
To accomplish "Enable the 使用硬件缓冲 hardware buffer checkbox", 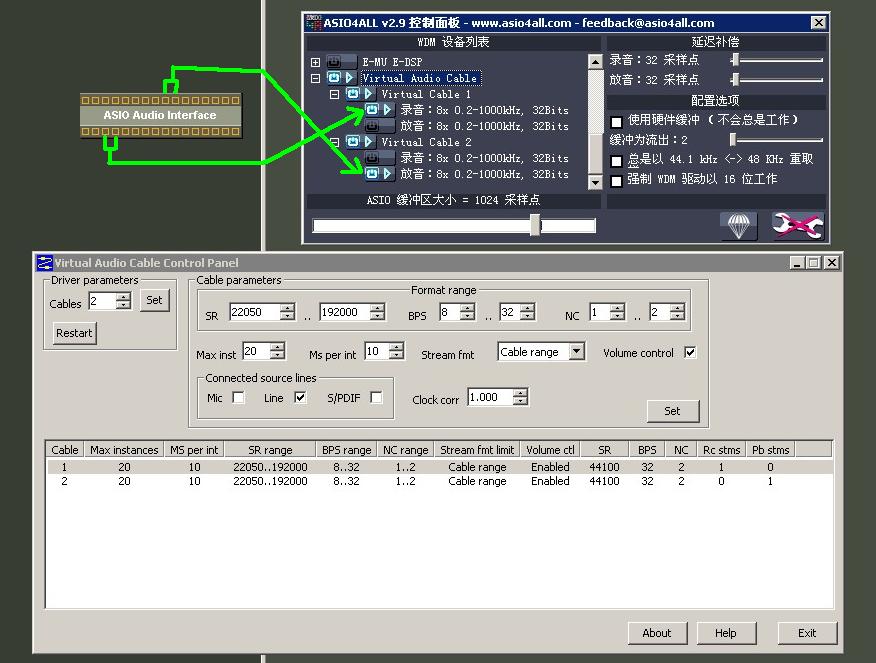I will click(617, 121).
